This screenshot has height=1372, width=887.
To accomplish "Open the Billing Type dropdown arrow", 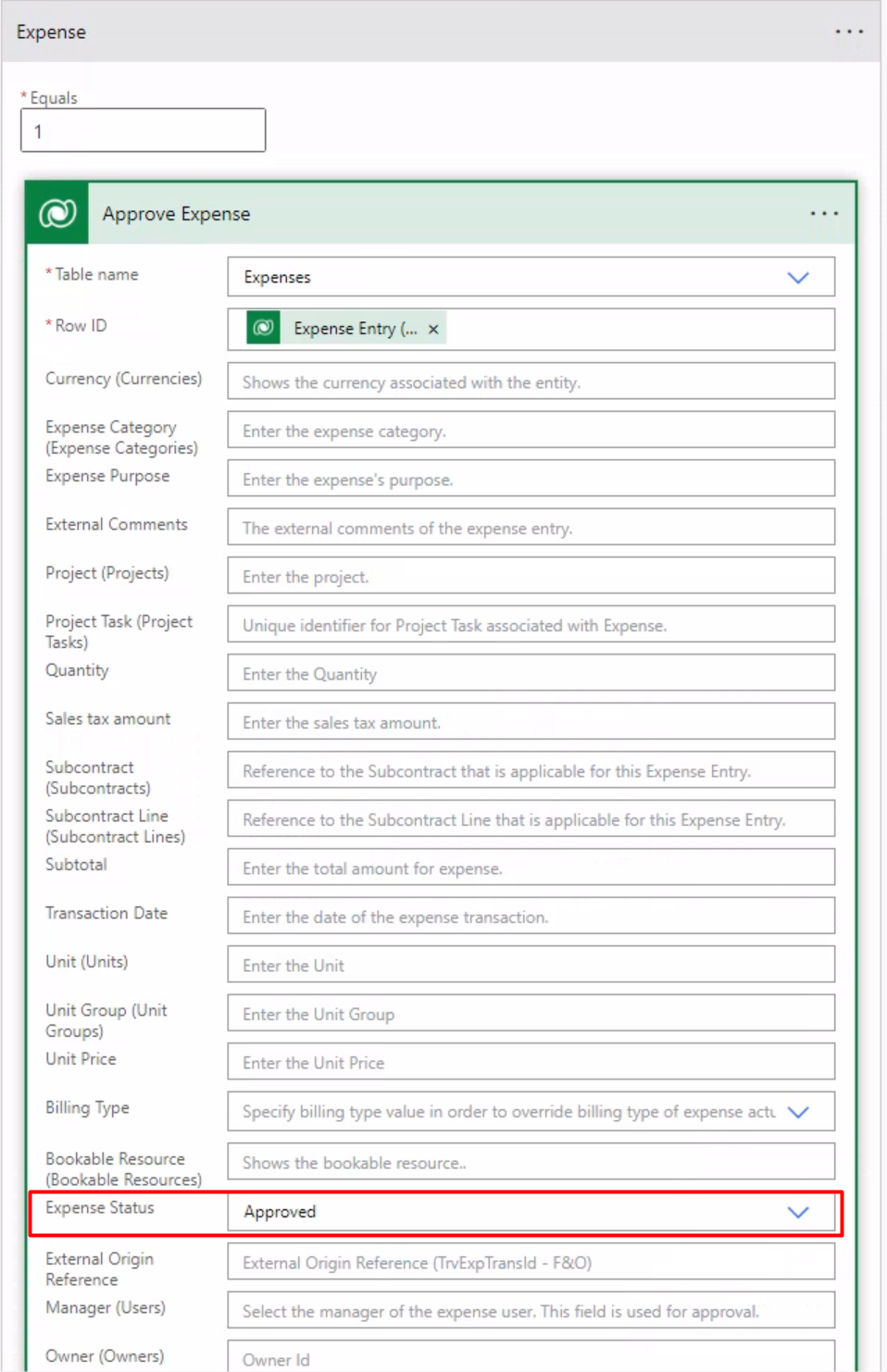I will pyautogui.click(x=798, y=1112).
